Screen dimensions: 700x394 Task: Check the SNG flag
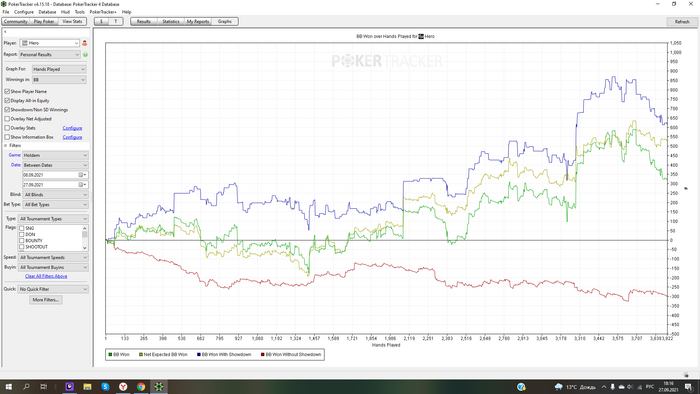[x=21, y=228]
